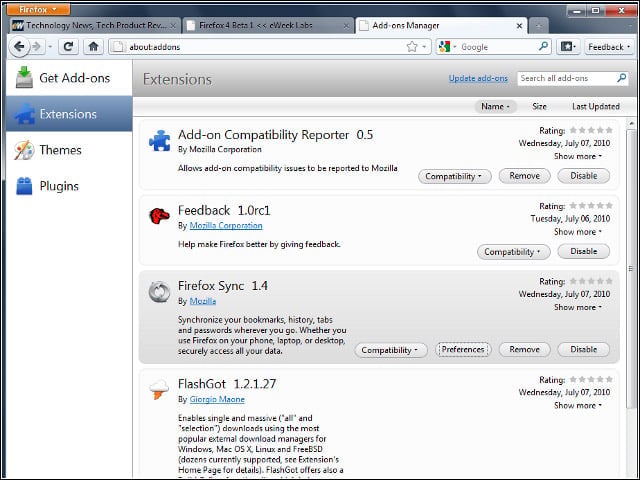Click the FlashGot cloud lightning icon
640x480 pixels.
[x=159, y=389]
